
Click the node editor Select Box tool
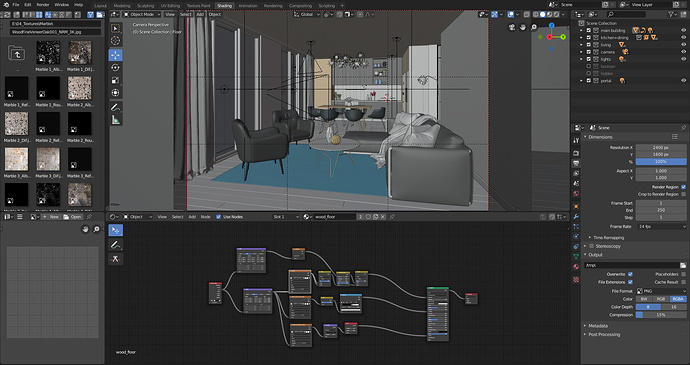(116, 230)
